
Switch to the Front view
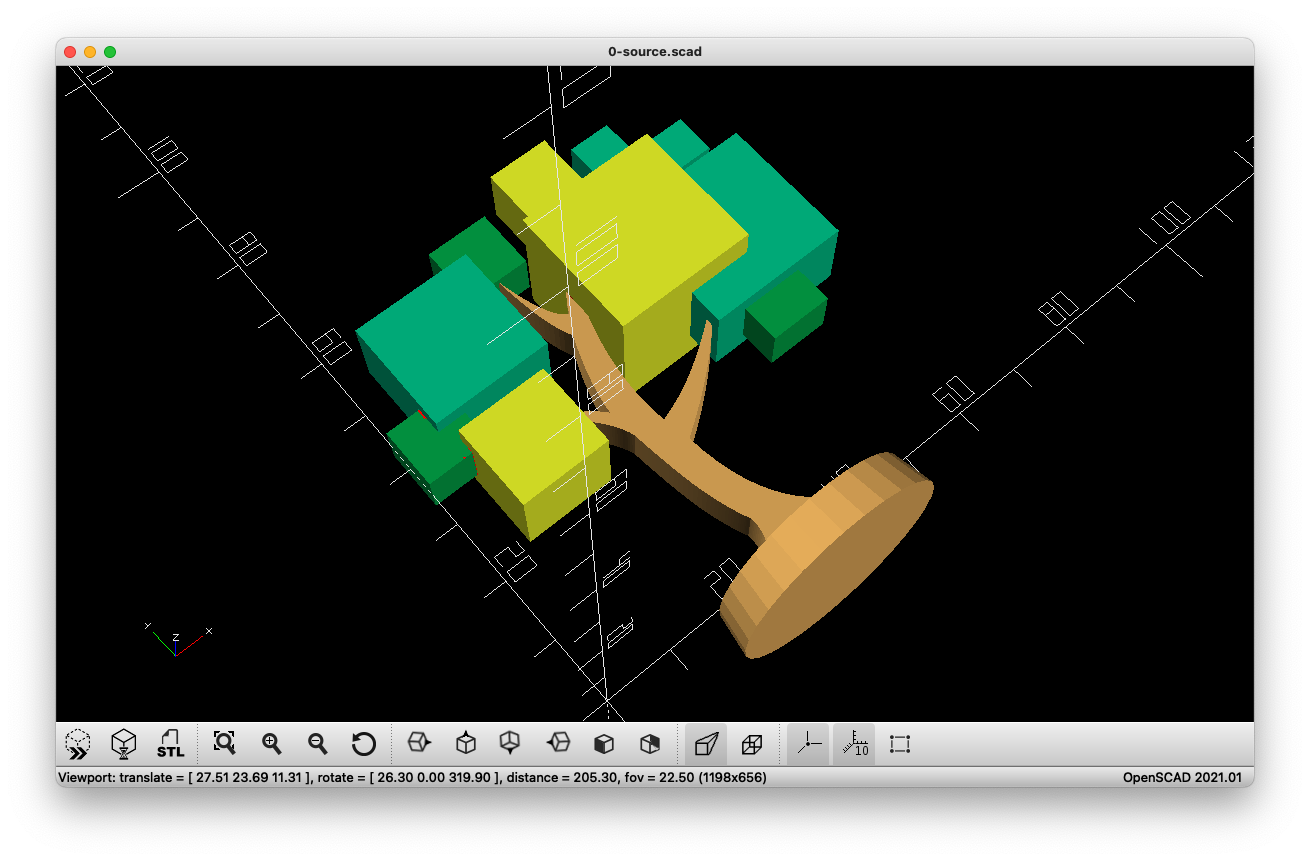tap(604, 743)
